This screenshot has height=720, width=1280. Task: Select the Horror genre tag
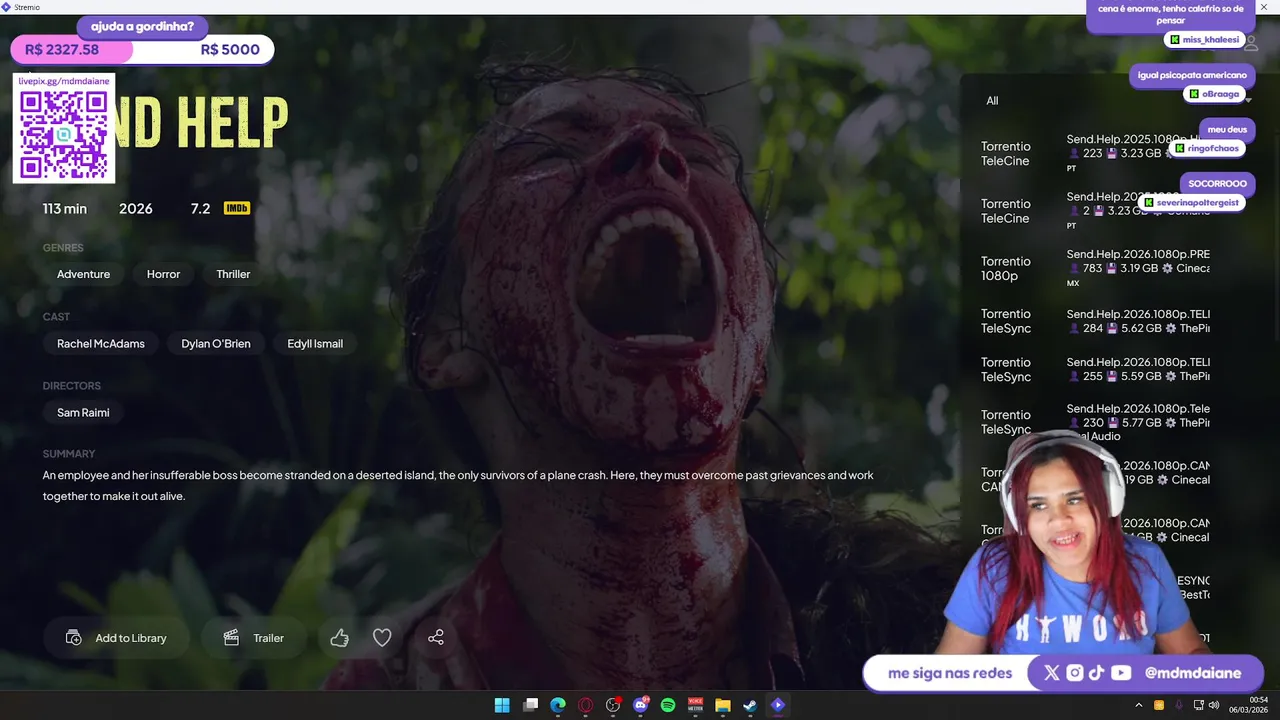(x=163, y=274)
